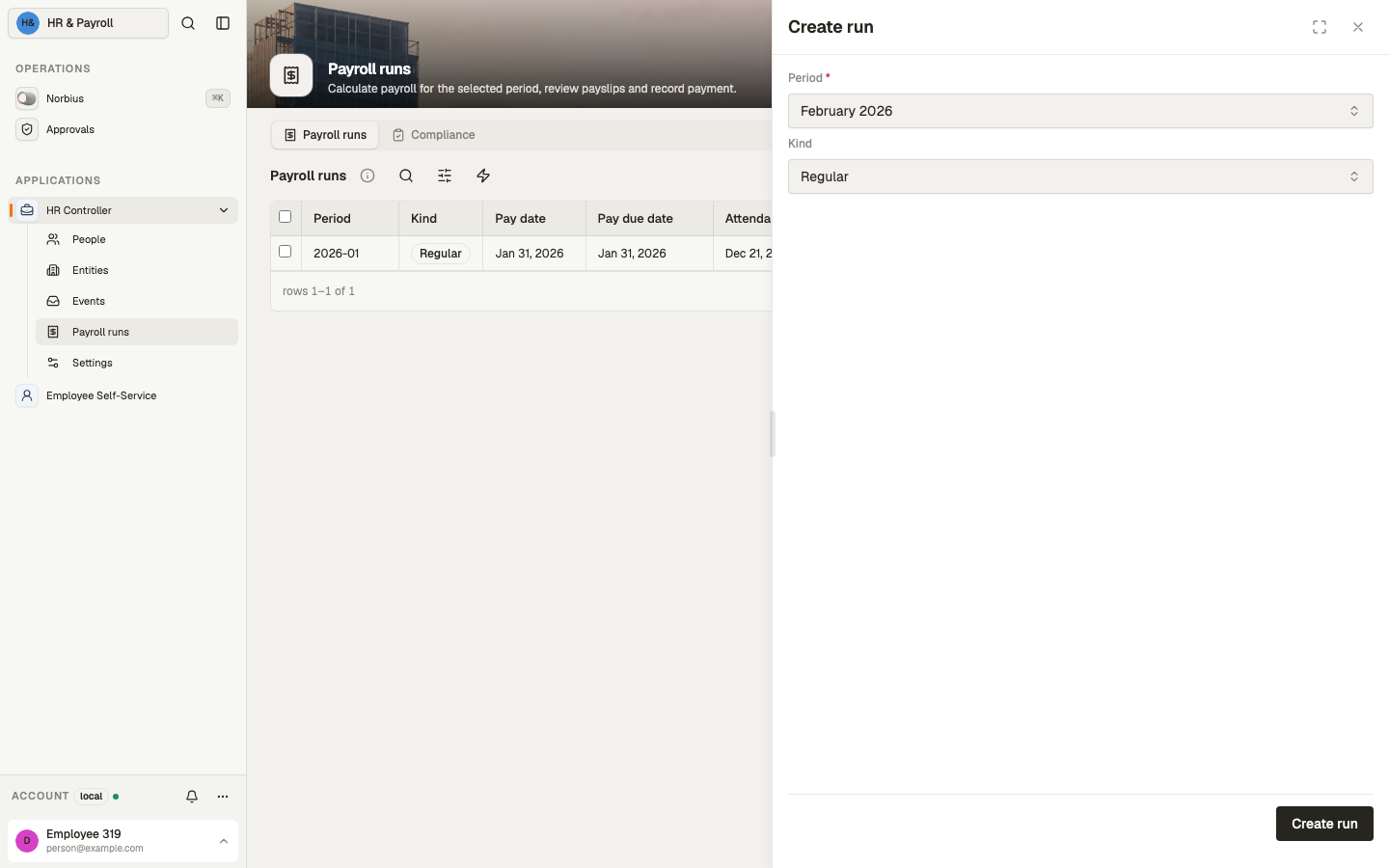Open table filter settings sliders icon
This screenshot has width=1389, height=868.
point(445,176)
